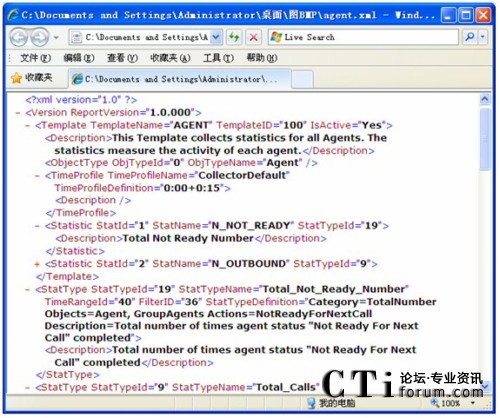The height and width of the screenshot is (418, 500).
Task: Click the Forward navigation arrow
Action: click(x=40, y=37)
